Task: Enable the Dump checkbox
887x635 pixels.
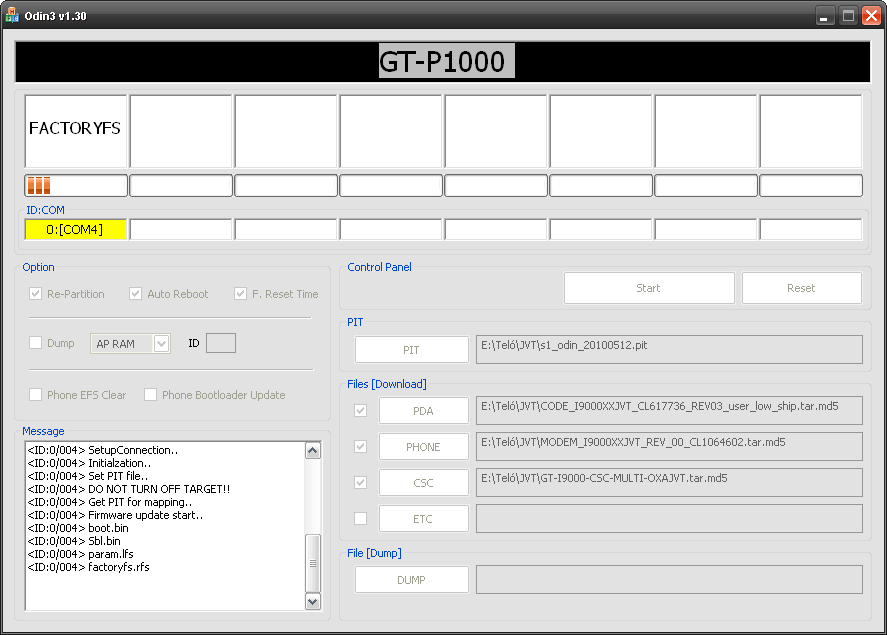Action: point(36,343)
